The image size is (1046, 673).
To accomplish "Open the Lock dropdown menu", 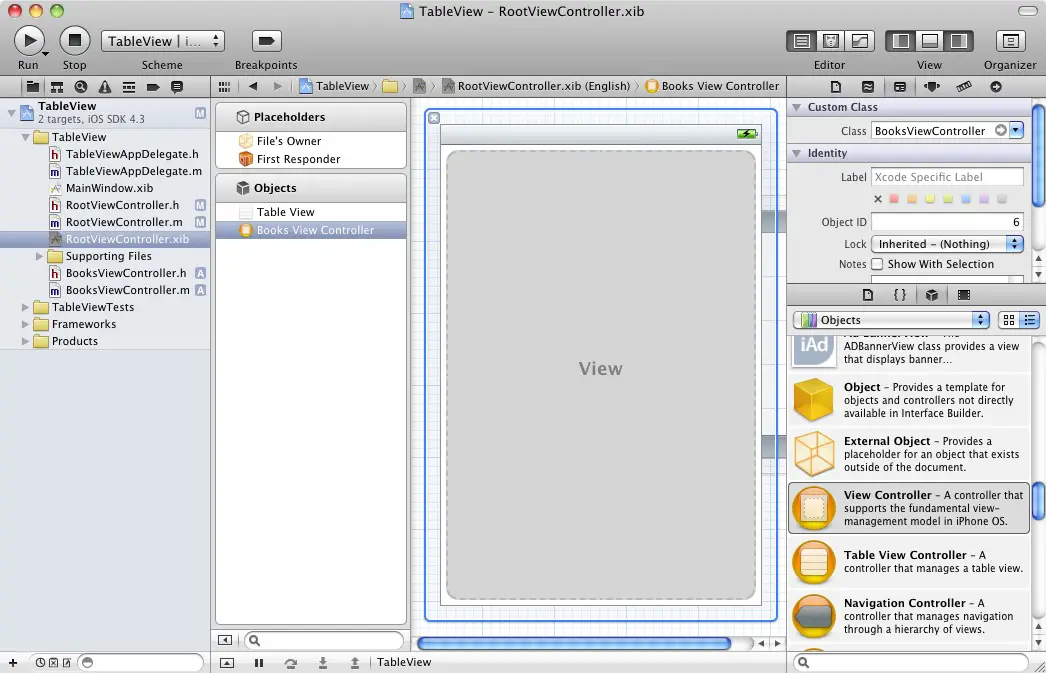I will [947, 244].
